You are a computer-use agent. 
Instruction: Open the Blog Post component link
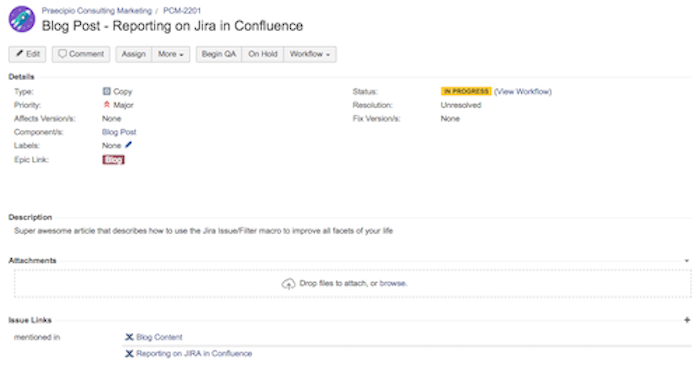click(119, 132)
